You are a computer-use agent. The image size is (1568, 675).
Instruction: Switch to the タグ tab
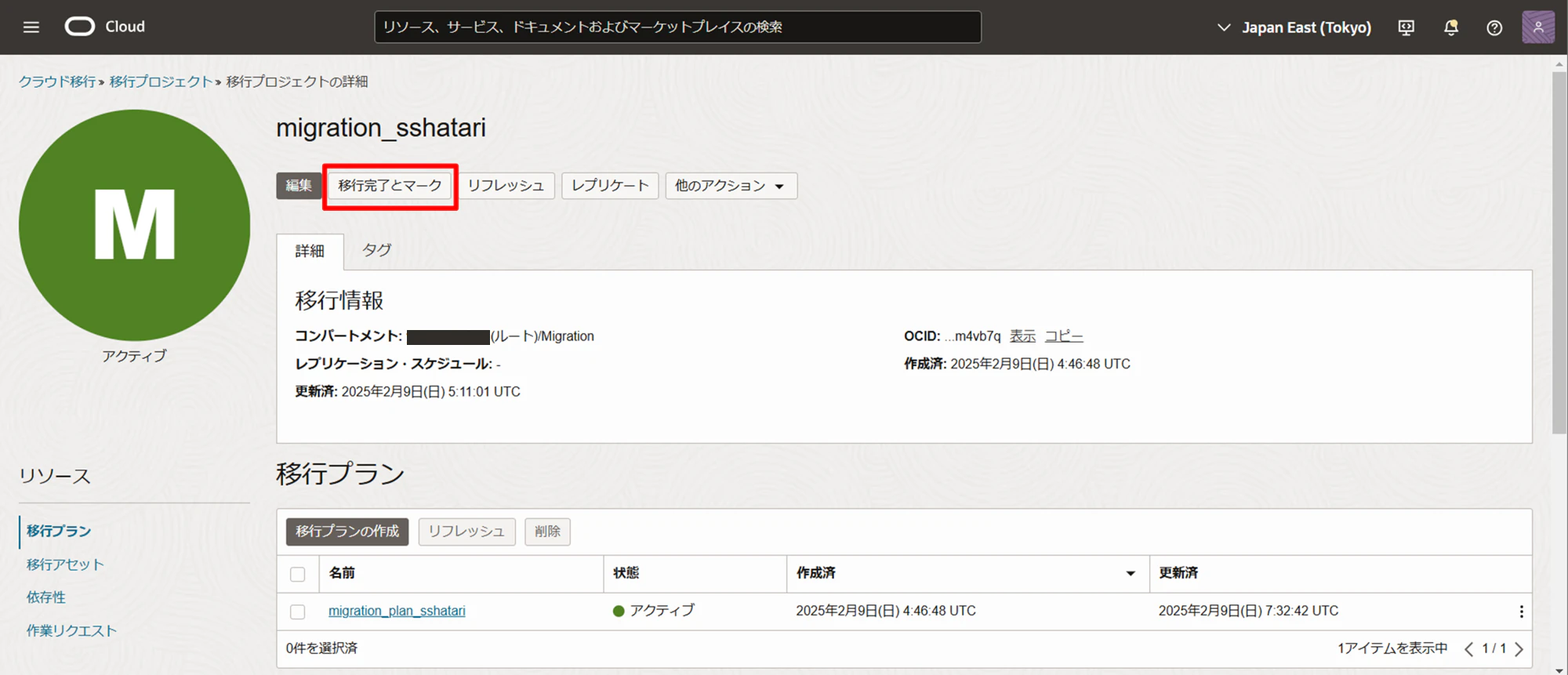tap(376, 250)
